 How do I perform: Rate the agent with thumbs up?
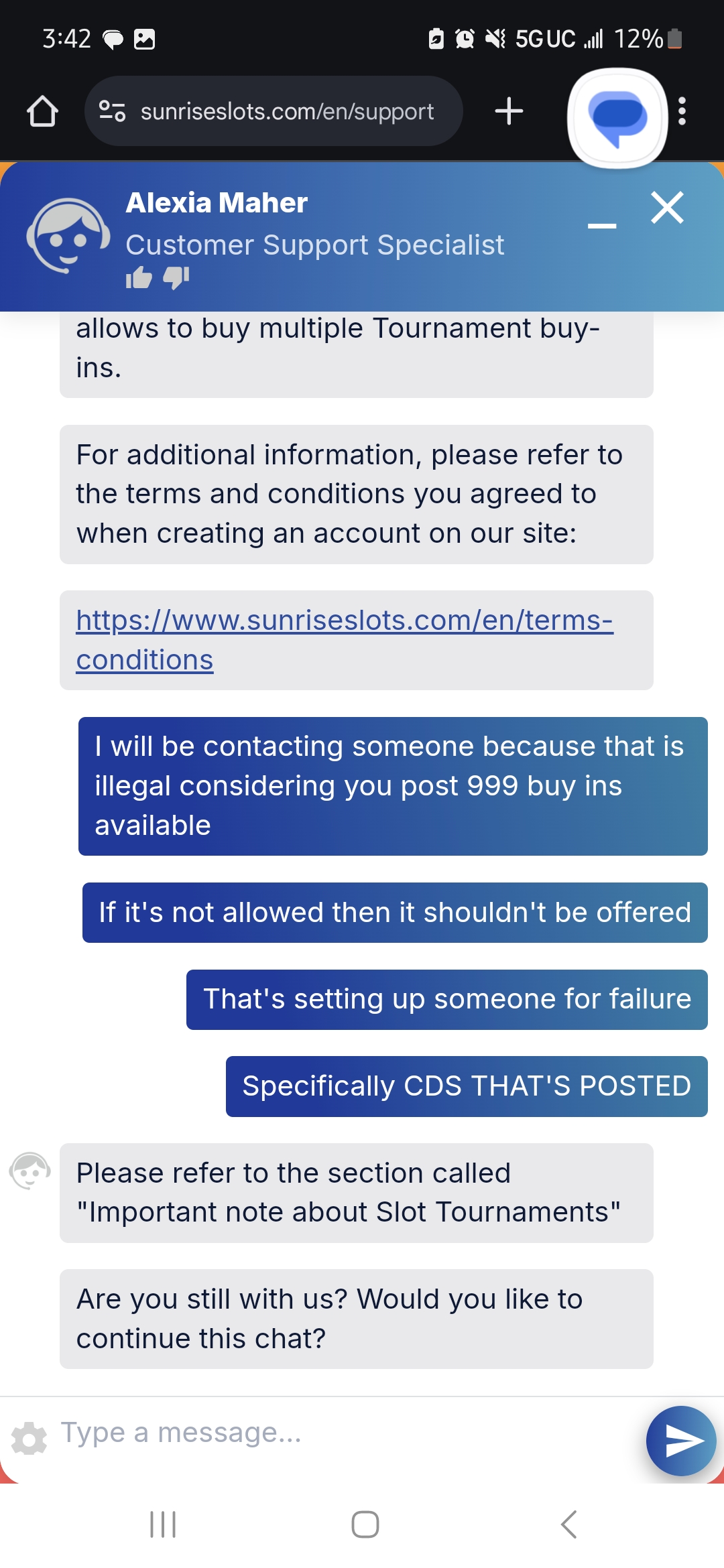[x=139, y=277]
